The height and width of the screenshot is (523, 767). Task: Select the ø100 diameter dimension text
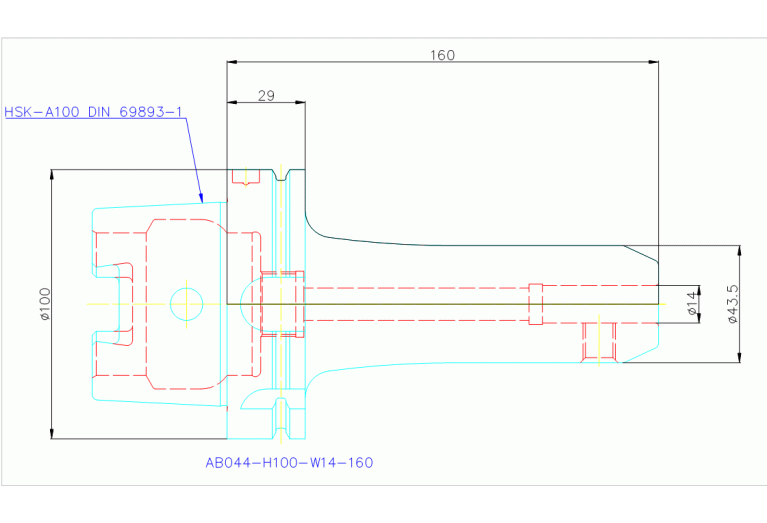pos(45,304)
